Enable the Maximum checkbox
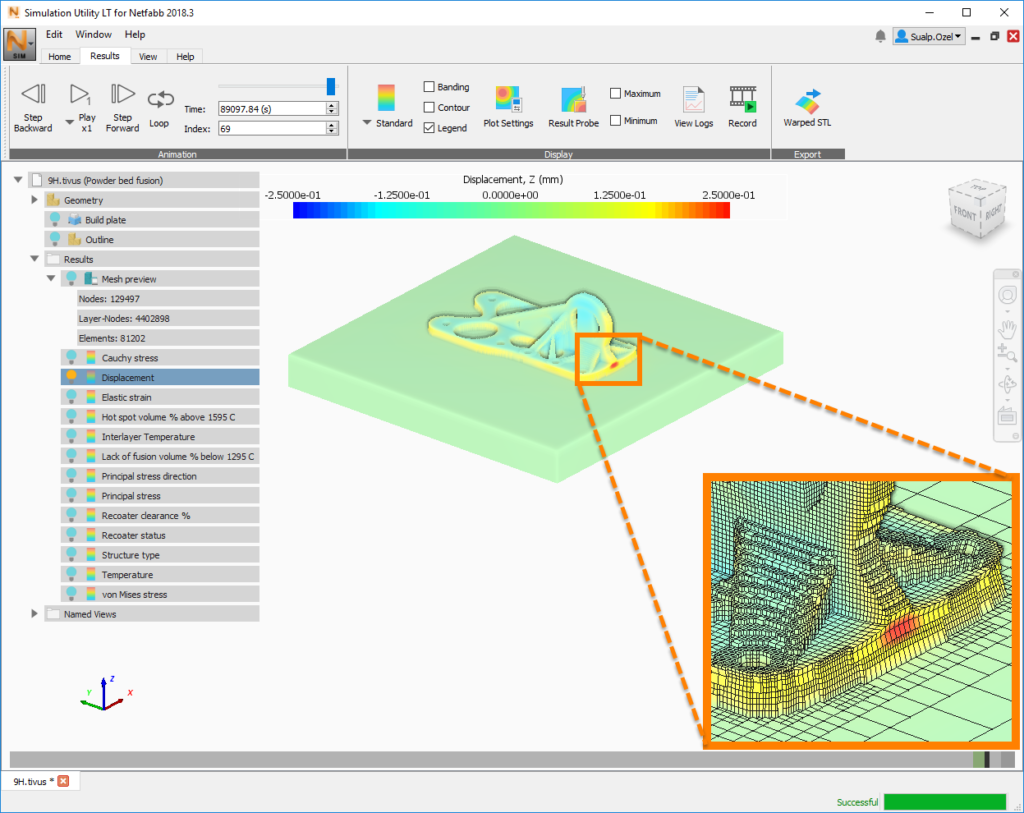This screenshot has width=1024, height=813. 616,94
